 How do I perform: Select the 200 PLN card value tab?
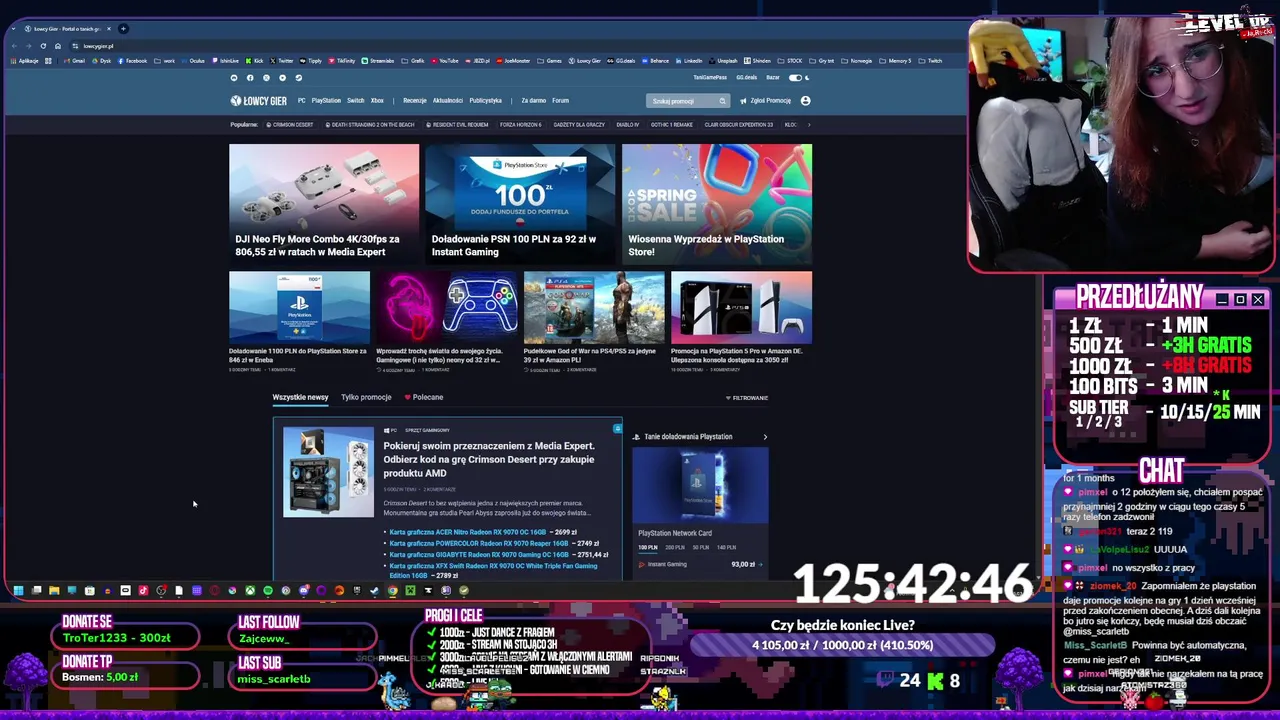pyautogui.click(x=676, y=548)
